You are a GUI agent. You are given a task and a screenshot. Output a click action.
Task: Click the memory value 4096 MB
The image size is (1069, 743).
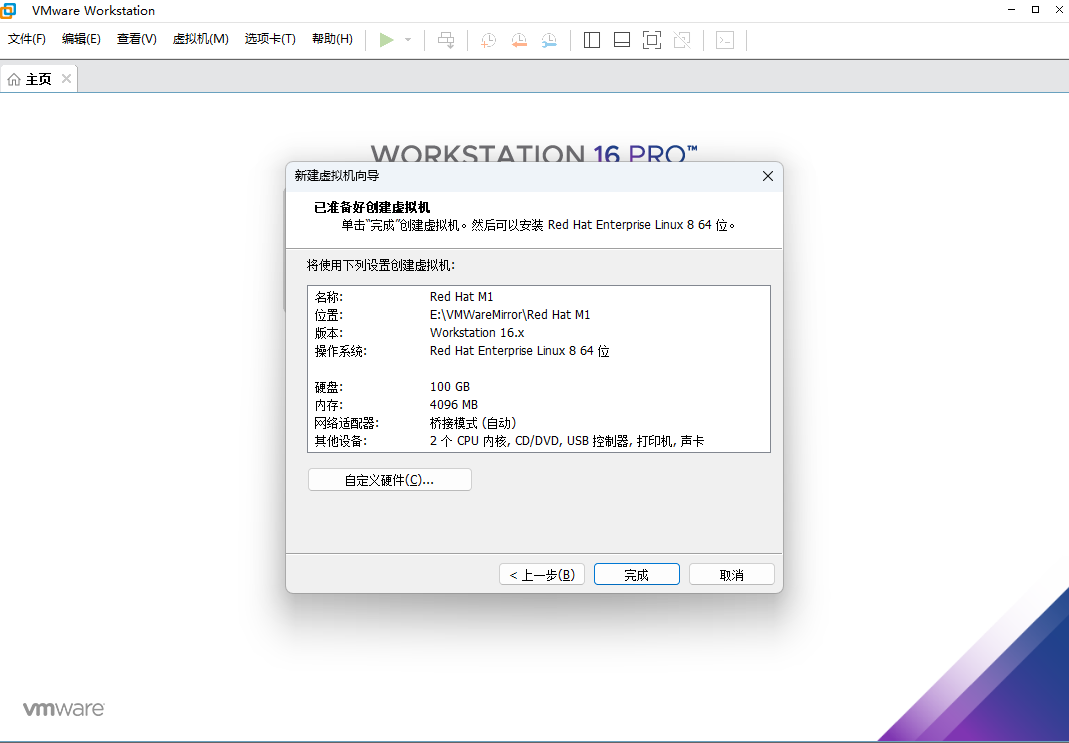click(454, 404)
